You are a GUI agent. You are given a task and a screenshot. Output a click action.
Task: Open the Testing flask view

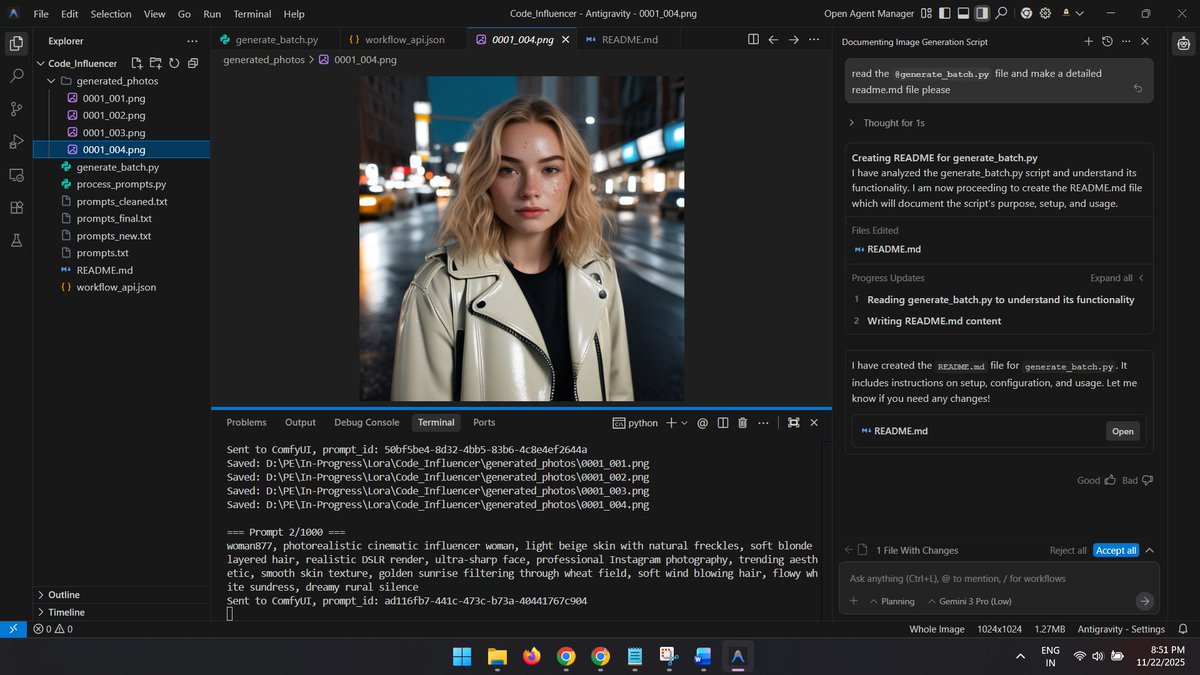pos(16,241)
